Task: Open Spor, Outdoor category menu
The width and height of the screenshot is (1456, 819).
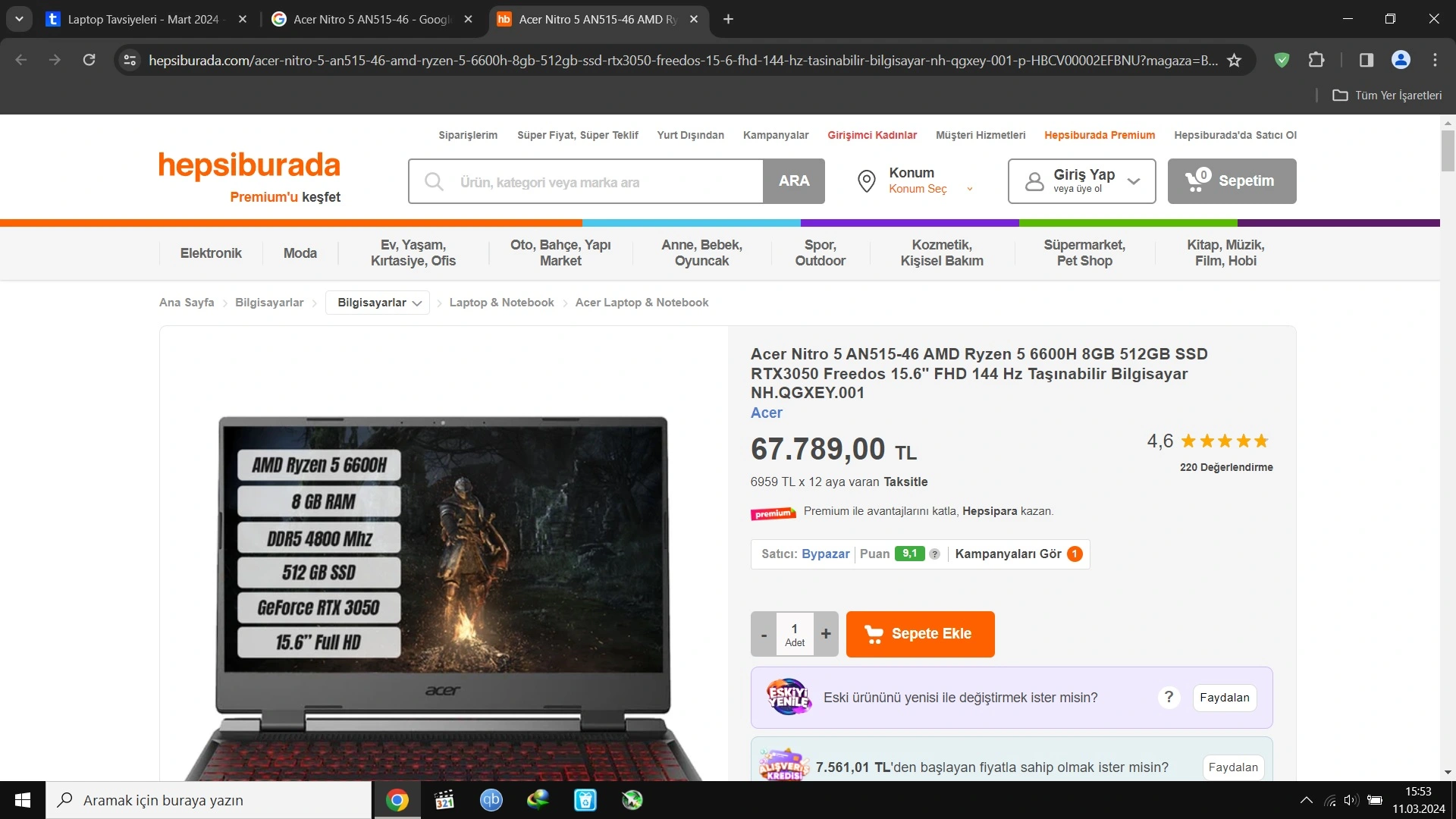Action: (821, 253)
